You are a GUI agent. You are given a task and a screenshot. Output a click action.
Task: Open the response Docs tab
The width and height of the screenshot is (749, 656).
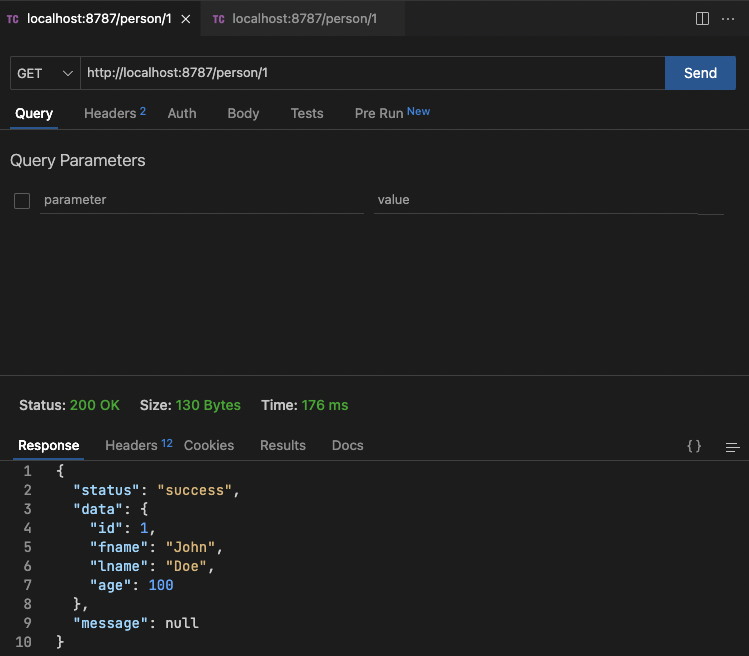[x=348, y=446]
